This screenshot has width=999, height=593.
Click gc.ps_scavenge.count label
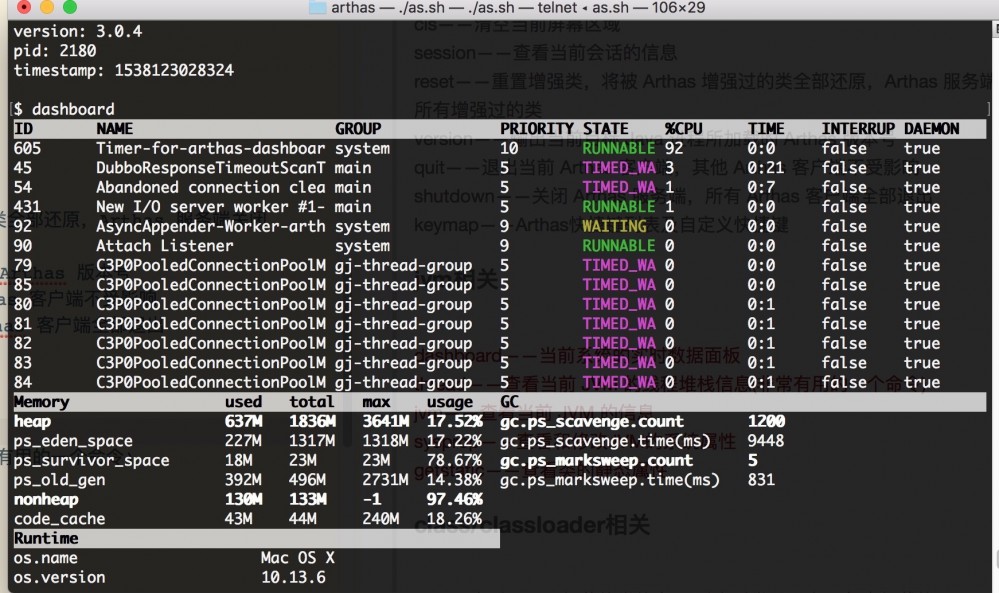[x=592, y=422]
